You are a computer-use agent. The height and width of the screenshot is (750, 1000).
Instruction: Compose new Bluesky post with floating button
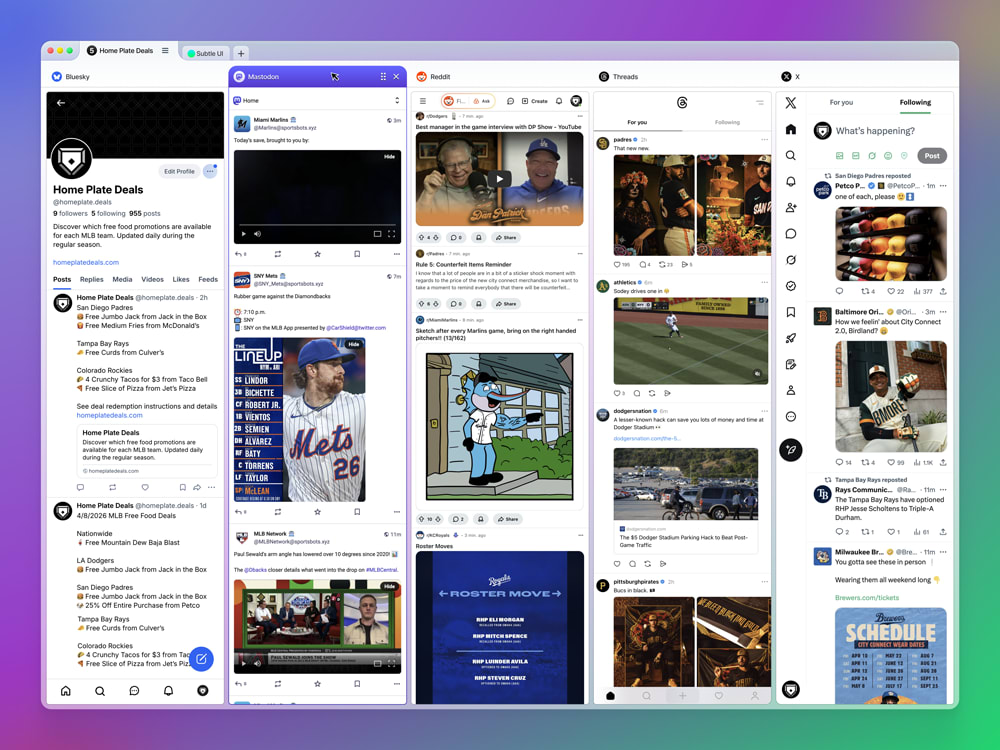point(201,659)
